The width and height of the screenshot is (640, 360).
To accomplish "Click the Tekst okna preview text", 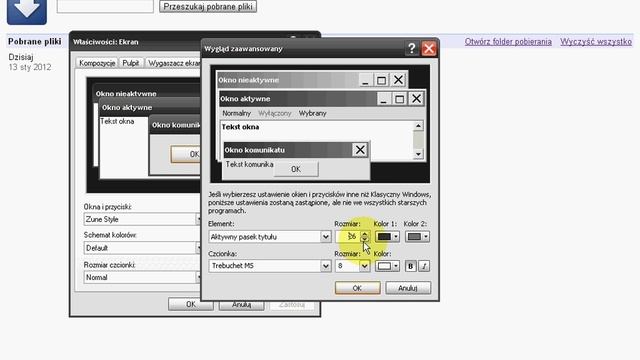I will pos(240,127).
